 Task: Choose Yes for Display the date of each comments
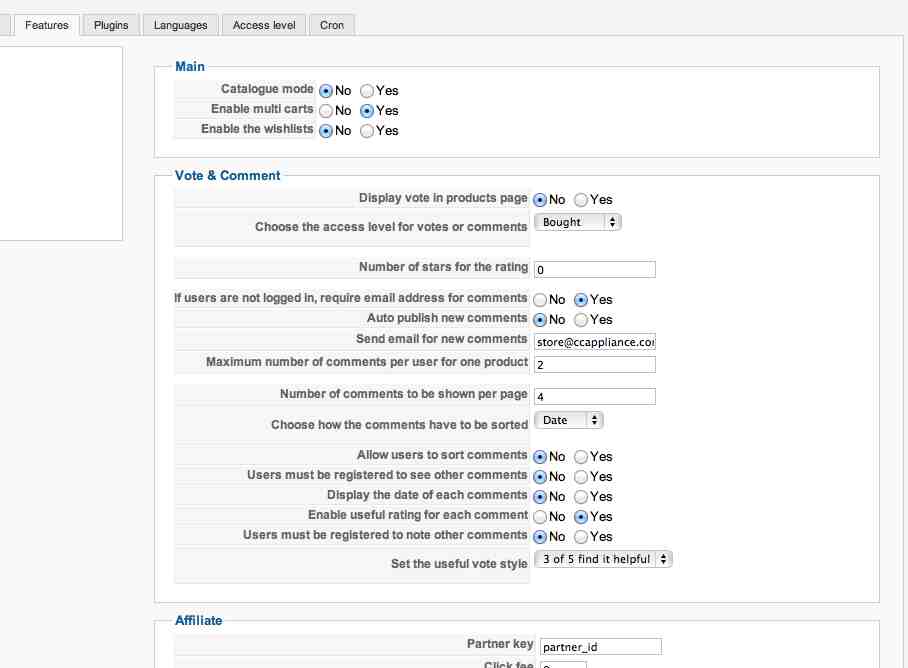(581, 497)
